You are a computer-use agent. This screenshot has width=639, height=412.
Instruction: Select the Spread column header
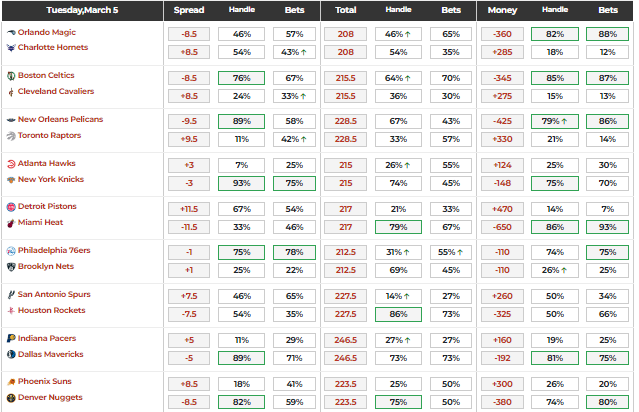[189, 10]
